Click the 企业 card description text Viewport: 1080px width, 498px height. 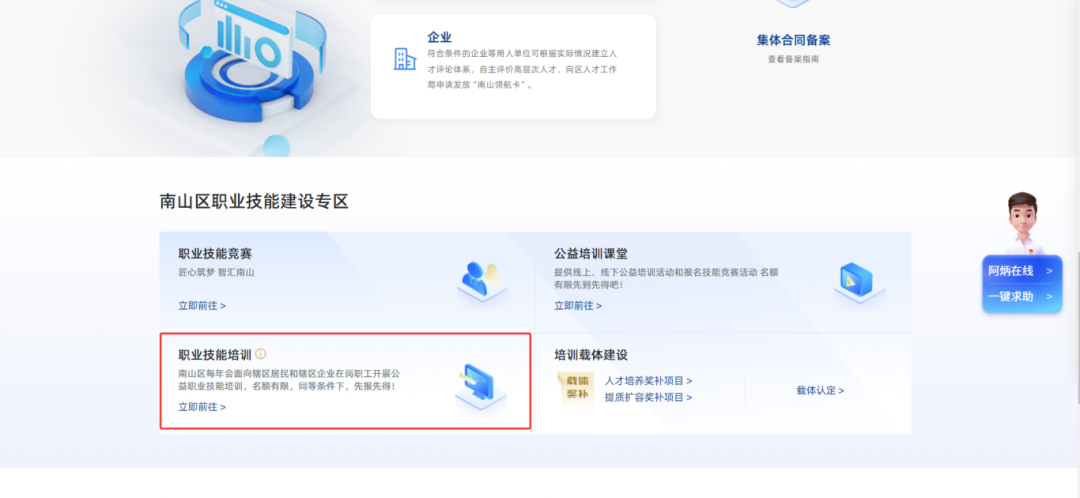click(522, 69)
